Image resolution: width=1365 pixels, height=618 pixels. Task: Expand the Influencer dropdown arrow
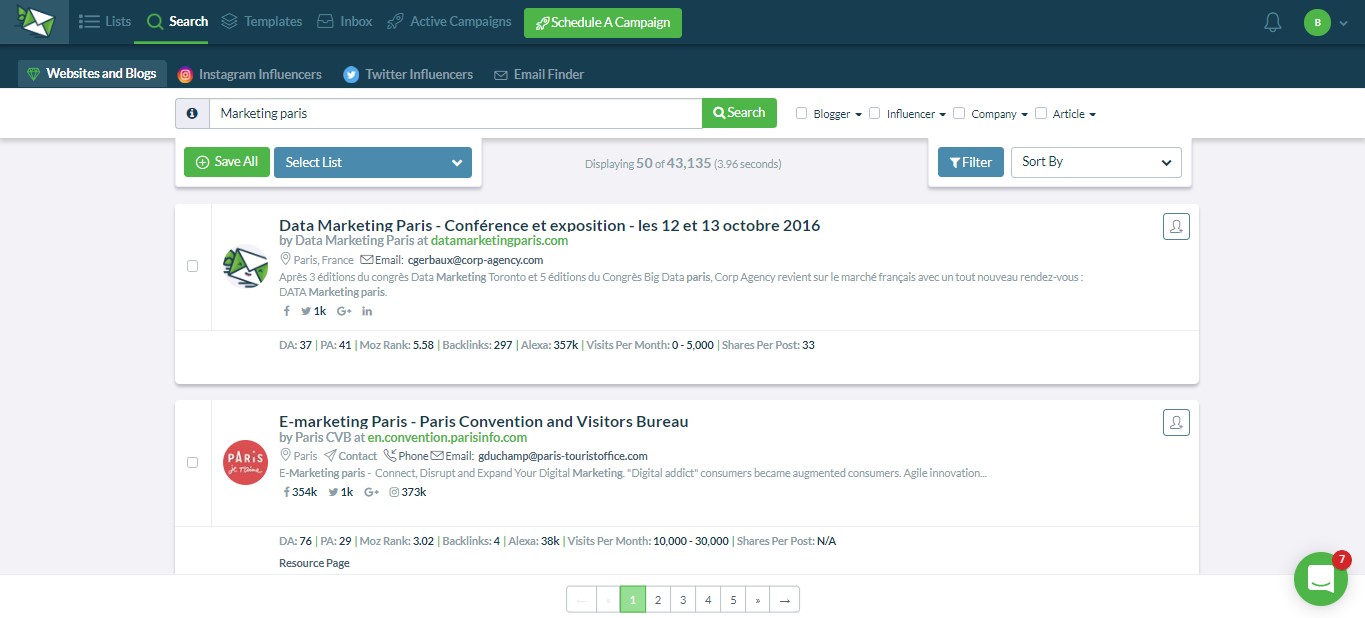coord(942,115)
